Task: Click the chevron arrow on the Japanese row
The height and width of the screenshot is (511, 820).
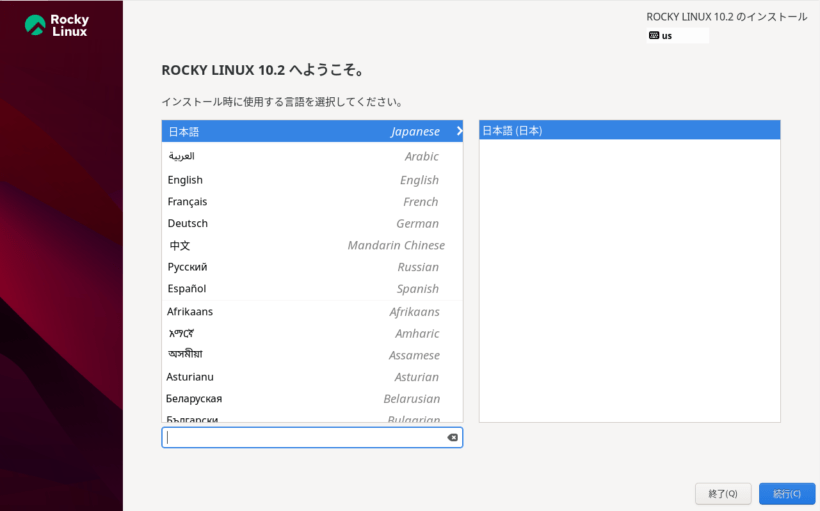Action: click(459, 131)
